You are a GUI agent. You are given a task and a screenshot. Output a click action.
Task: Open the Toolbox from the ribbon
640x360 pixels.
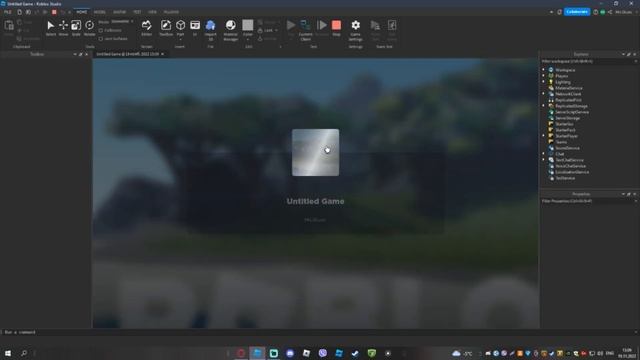coord(166,28)
